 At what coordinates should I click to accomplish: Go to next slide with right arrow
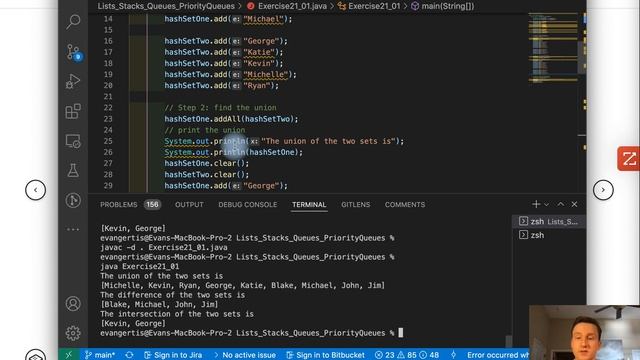(603, 190)
